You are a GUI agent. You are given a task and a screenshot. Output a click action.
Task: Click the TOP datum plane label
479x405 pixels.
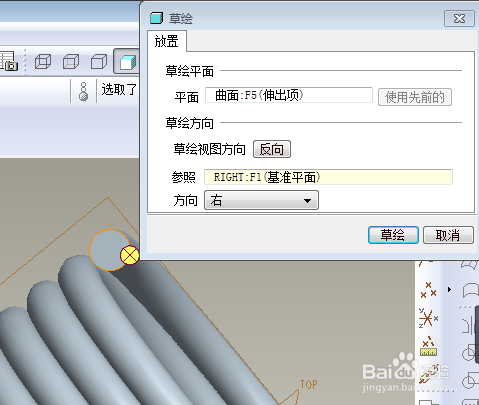coord(309,384)
